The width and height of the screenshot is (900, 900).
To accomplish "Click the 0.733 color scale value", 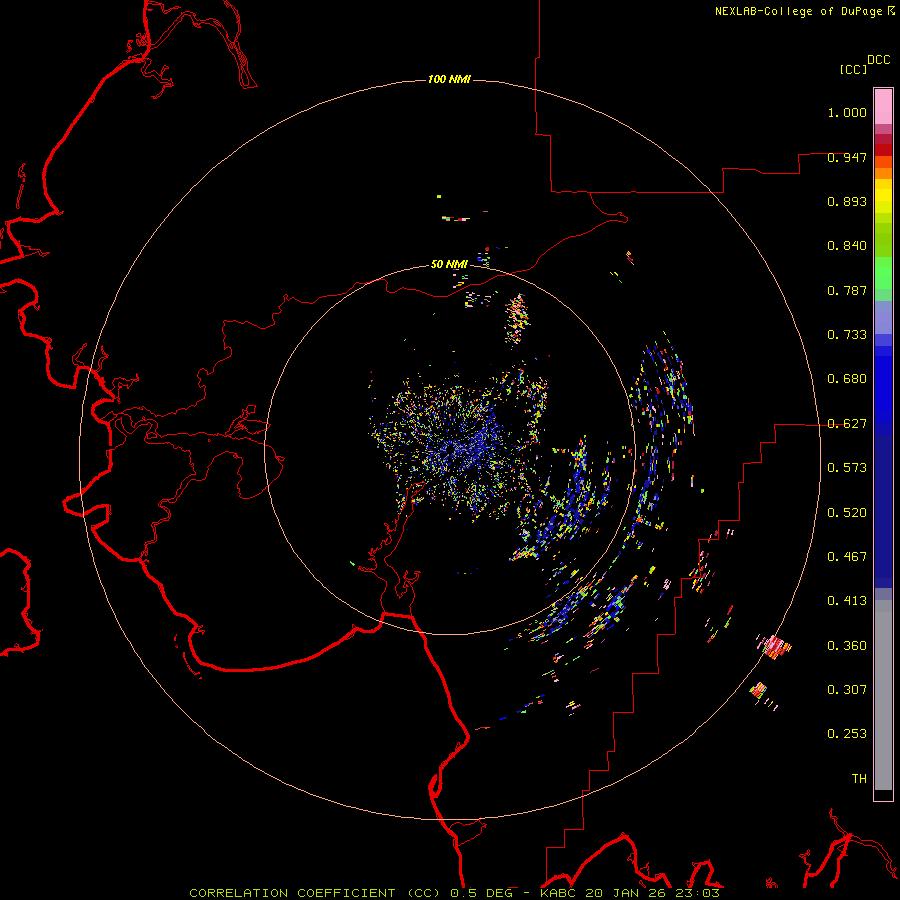I will click(x=847, y=335).
